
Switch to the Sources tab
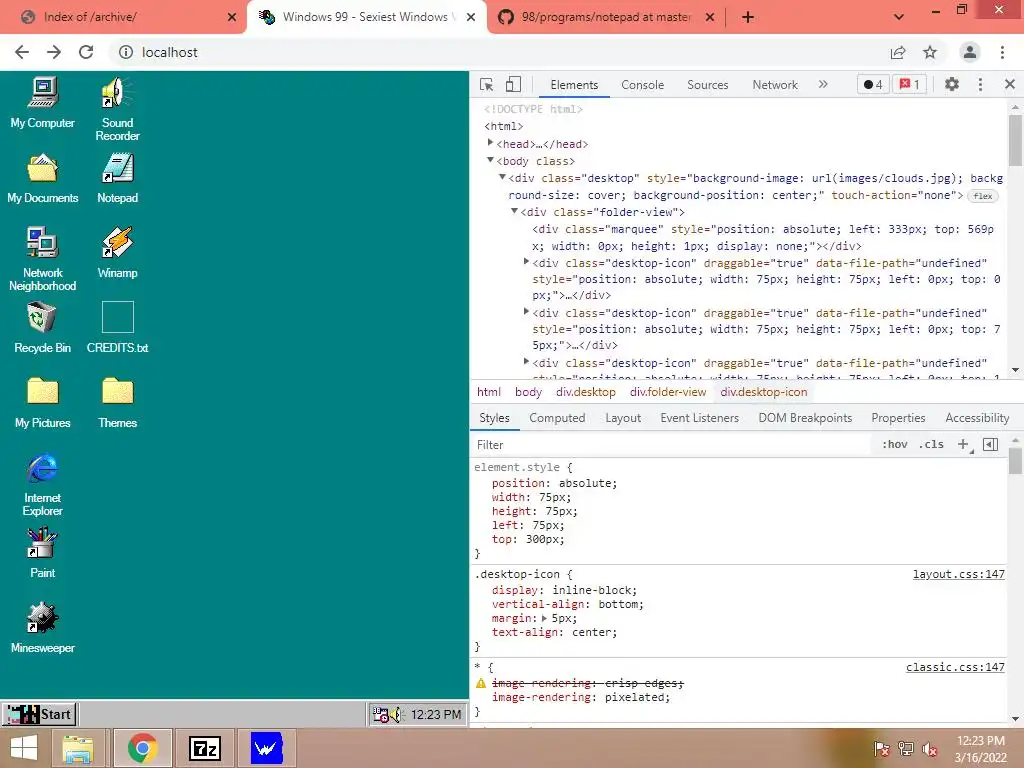(707, 85)
